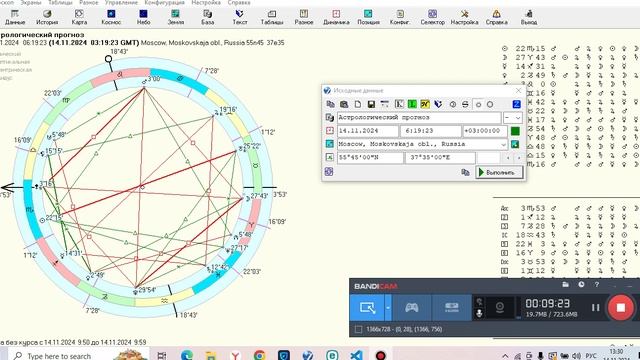Select Bandicam game recording mode
The width and height of the screenshot is (640, 360).
point(411,307)
